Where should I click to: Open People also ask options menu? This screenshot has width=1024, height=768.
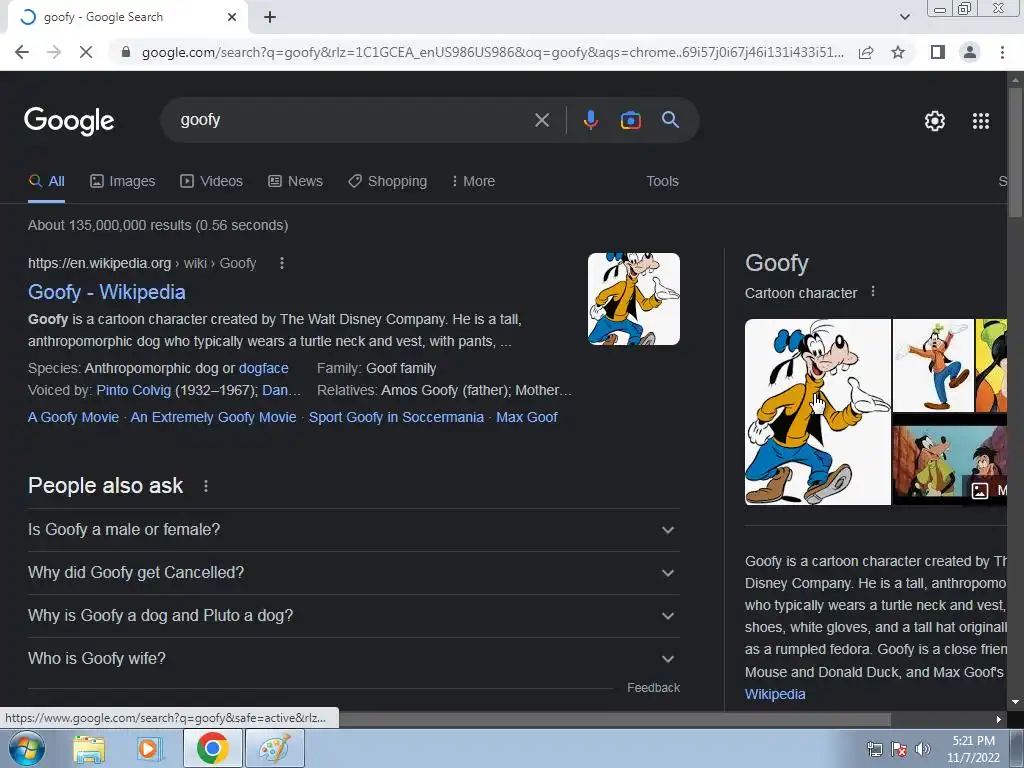[206, 486]
